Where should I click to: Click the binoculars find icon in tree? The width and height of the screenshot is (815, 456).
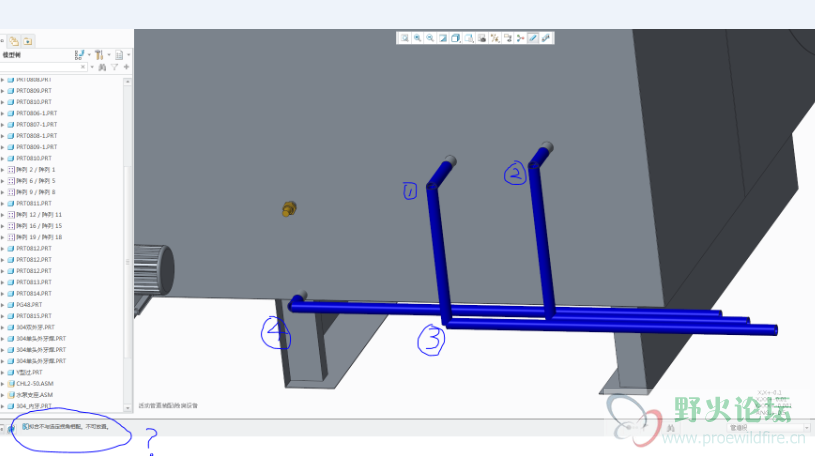[102, 67]
